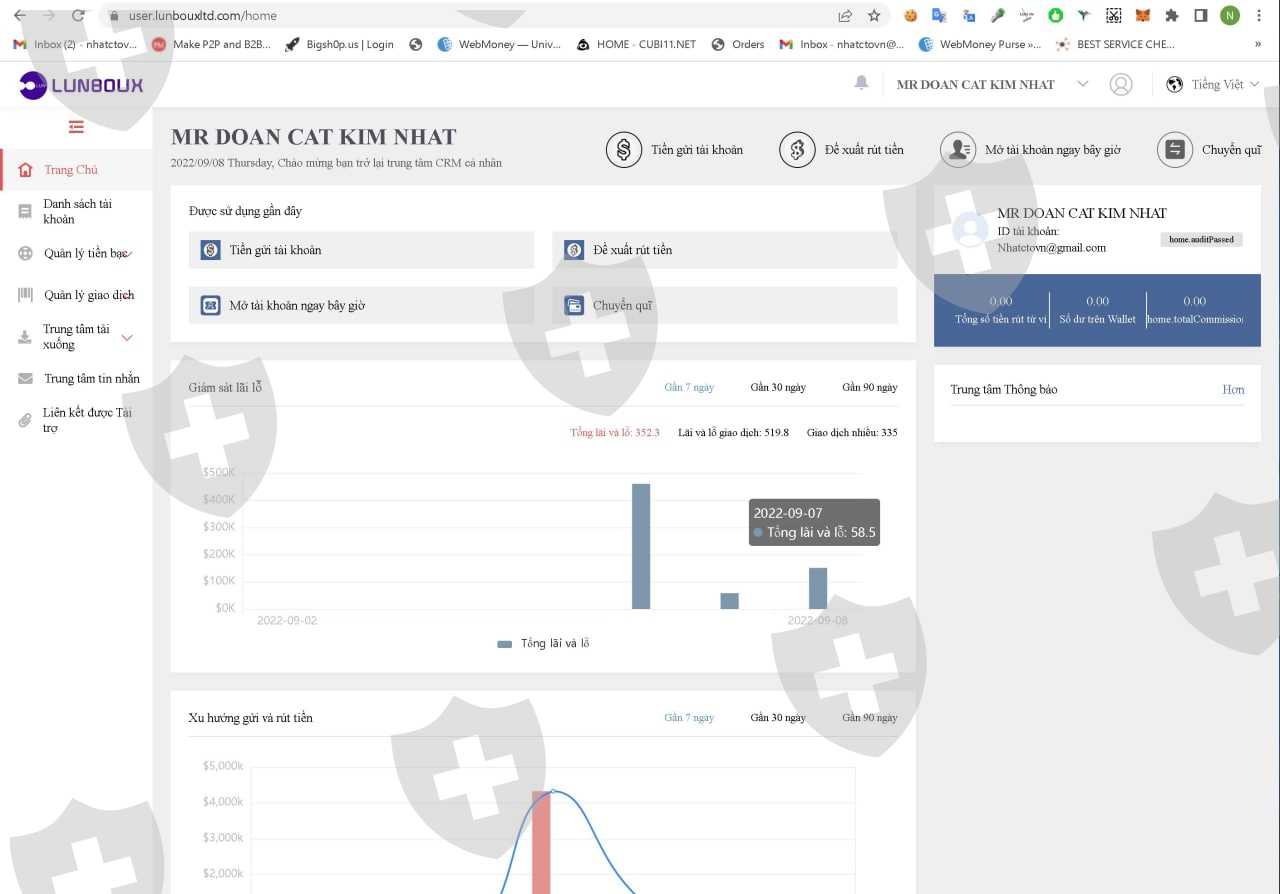1280x894 pixels.
Task: Open the MR DOAN CAT KIM NHAT dropdown
Action: [x=1082, y=85]
